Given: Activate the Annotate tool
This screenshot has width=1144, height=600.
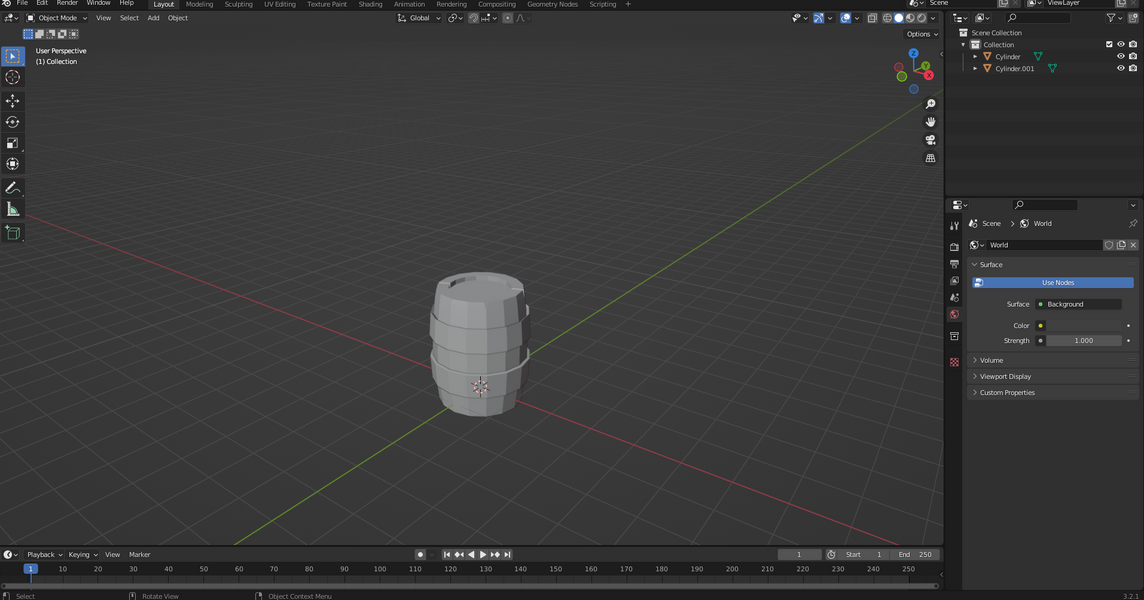Looking at the screenshot, I should (x=12, y=188).
